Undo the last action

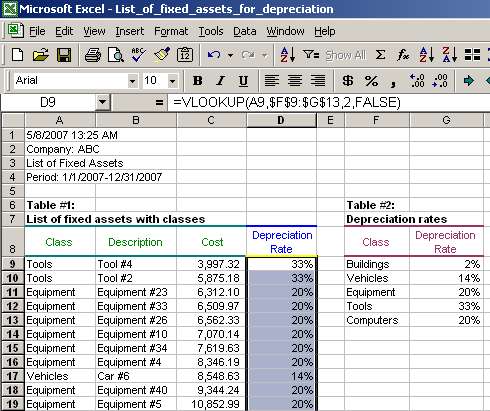click(x=214, y=55)
